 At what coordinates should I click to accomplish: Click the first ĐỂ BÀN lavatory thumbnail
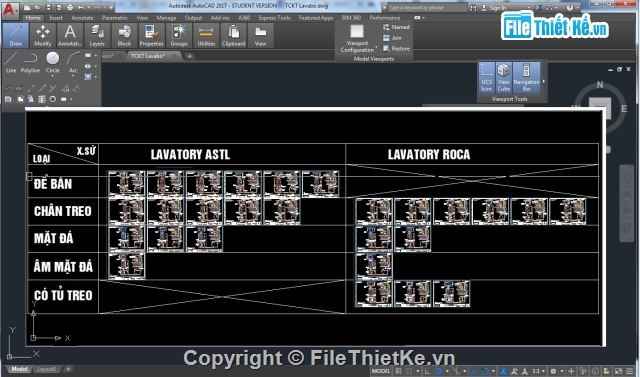(127, 184)
